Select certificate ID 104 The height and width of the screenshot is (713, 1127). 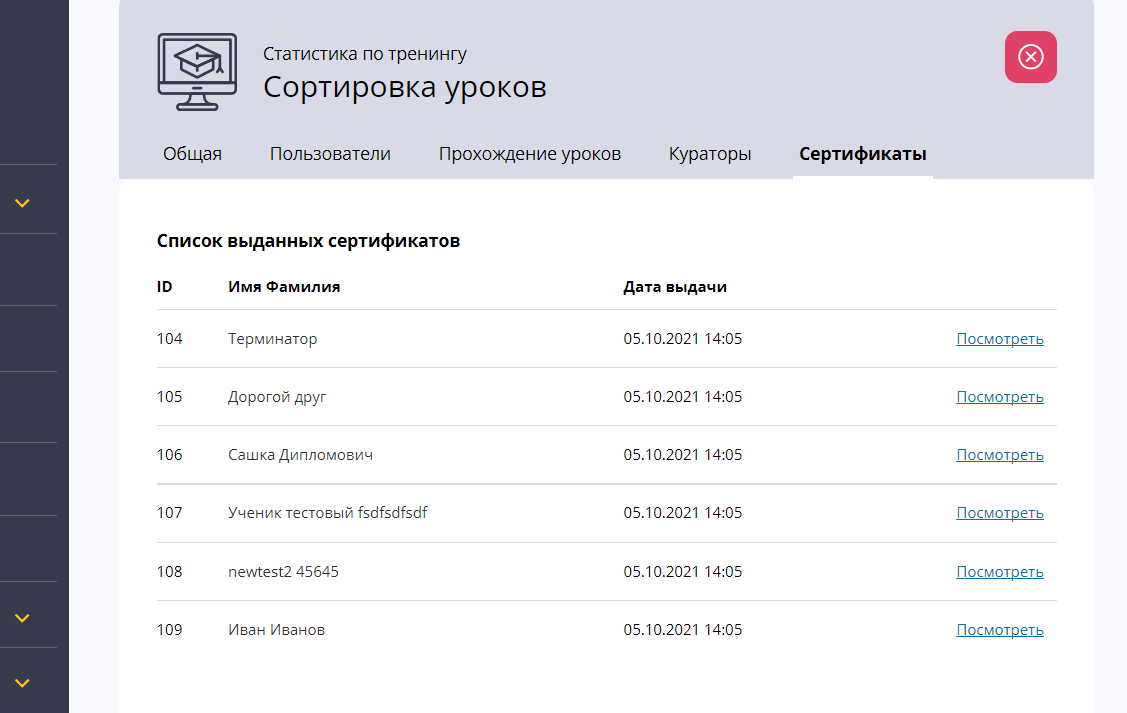click(170, 339)
